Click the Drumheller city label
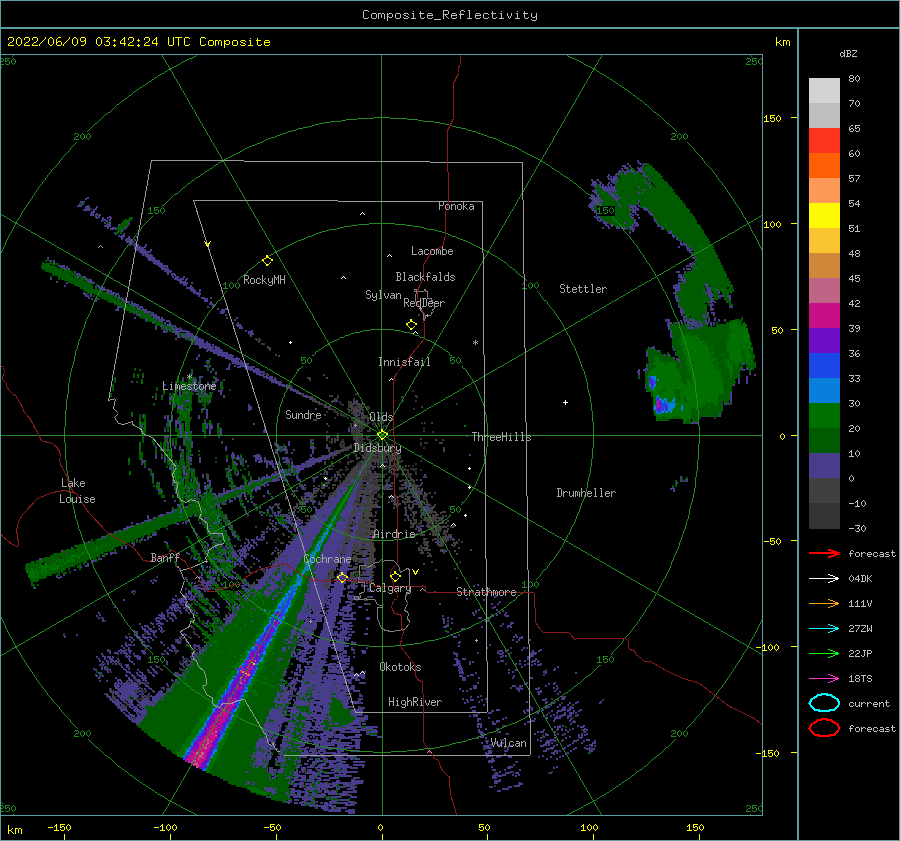The height and width of the screenshot is (841, 900). click(x=586, y=493)
